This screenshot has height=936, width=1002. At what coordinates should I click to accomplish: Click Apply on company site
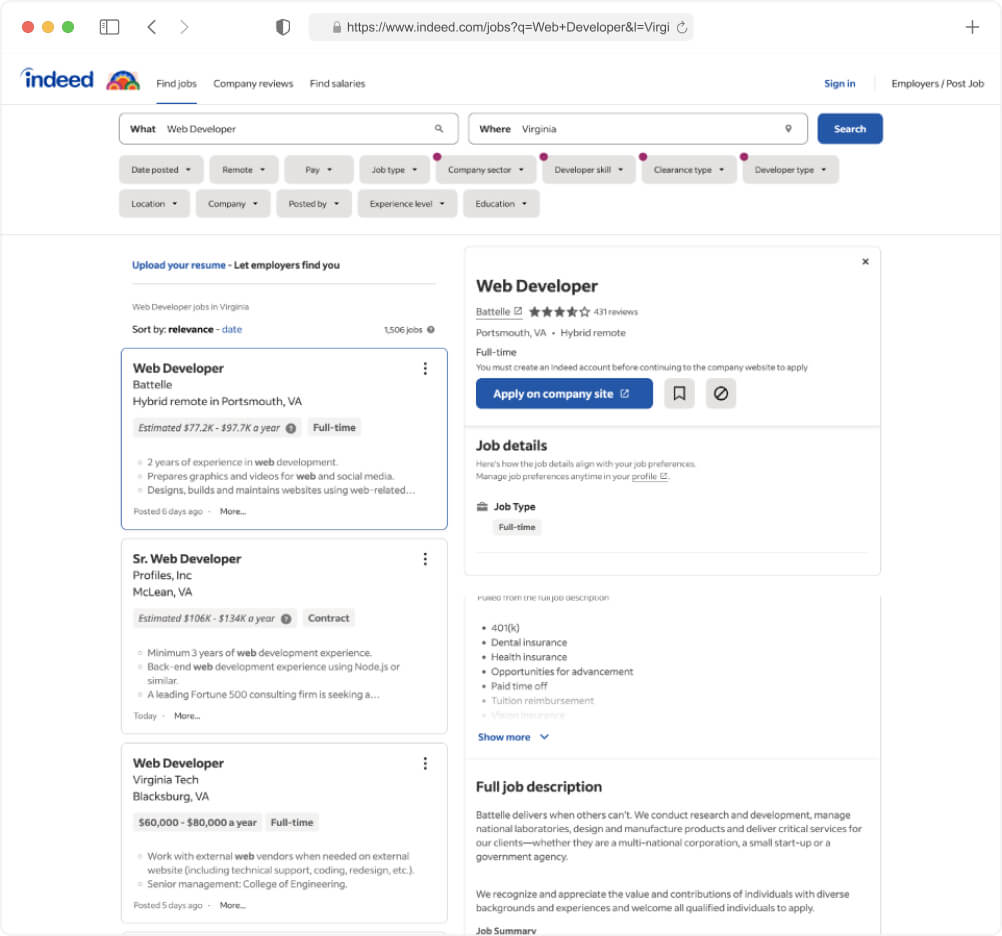[x=563, y=393]
